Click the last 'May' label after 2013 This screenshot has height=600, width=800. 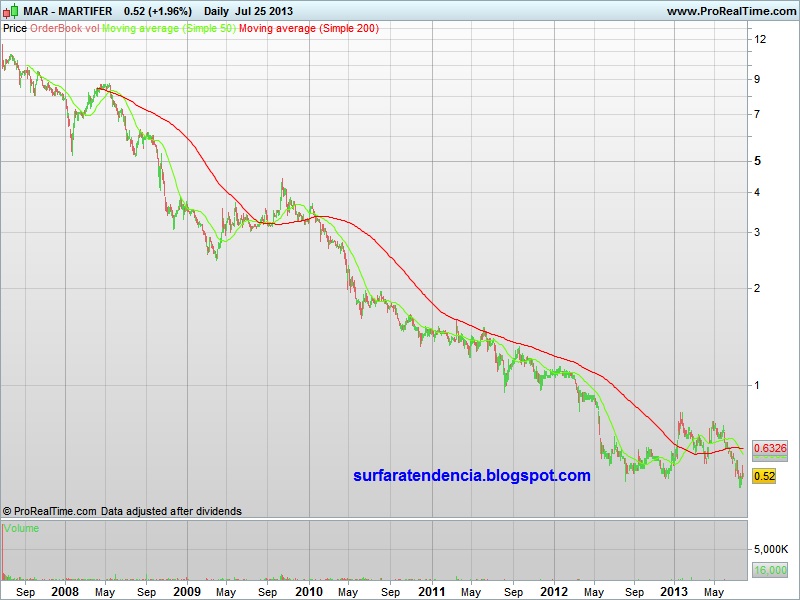pyautogui.click(x=714, y=592)
